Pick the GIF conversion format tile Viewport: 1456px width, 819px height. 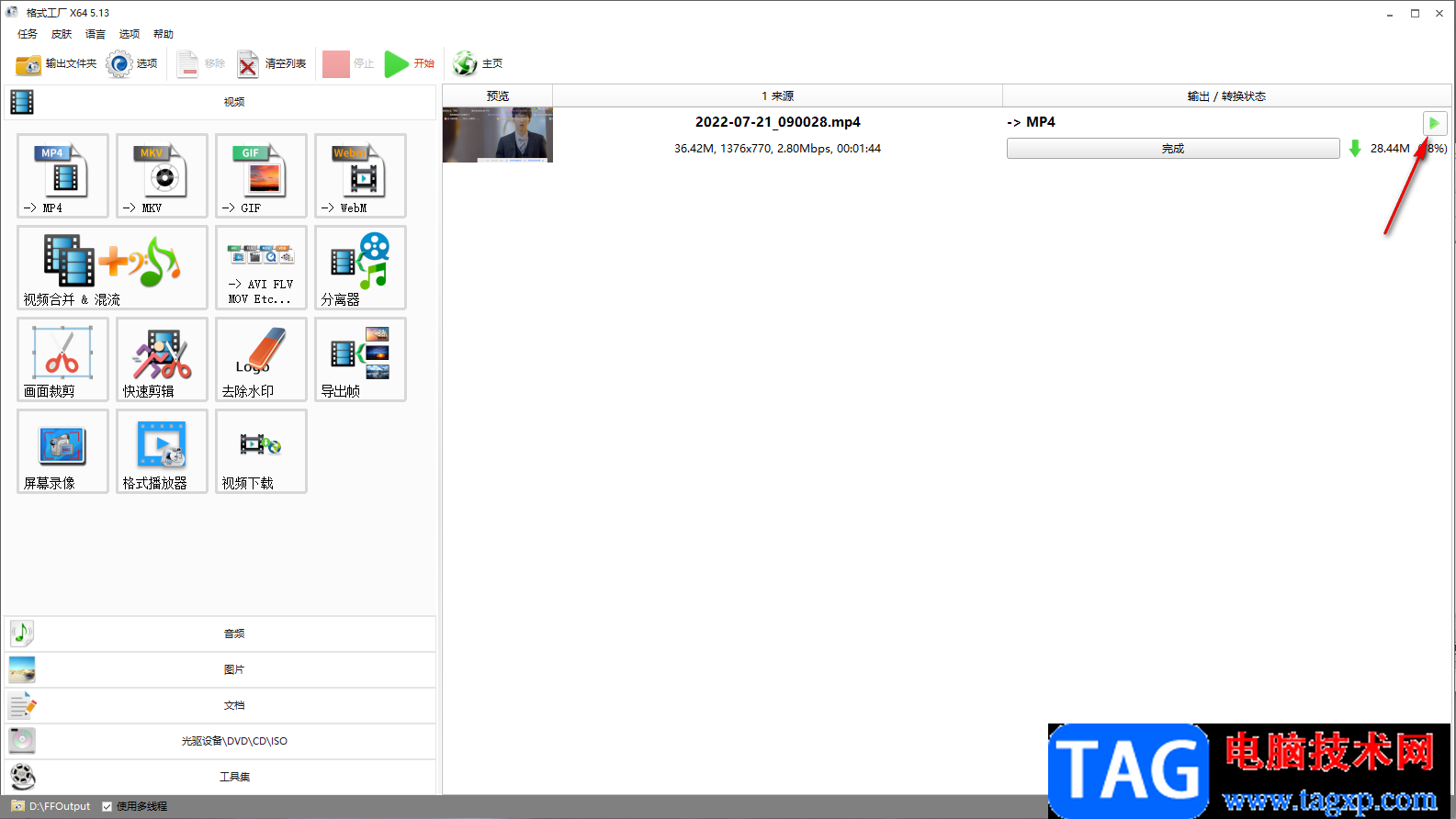tap(261, 175)
